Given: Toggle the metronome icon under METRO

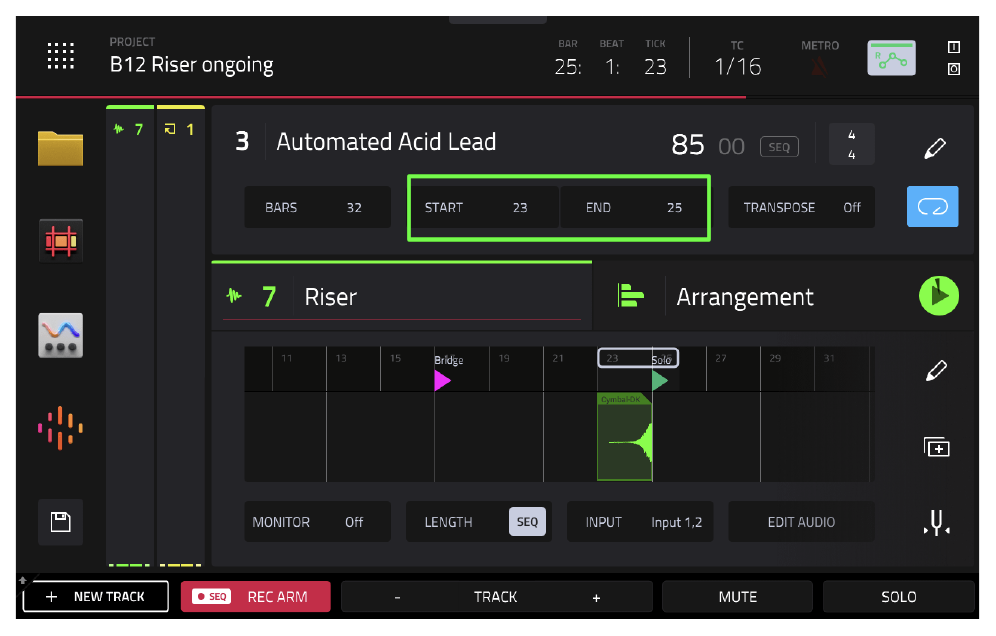Looking at the screenshot, I should 819,66.
